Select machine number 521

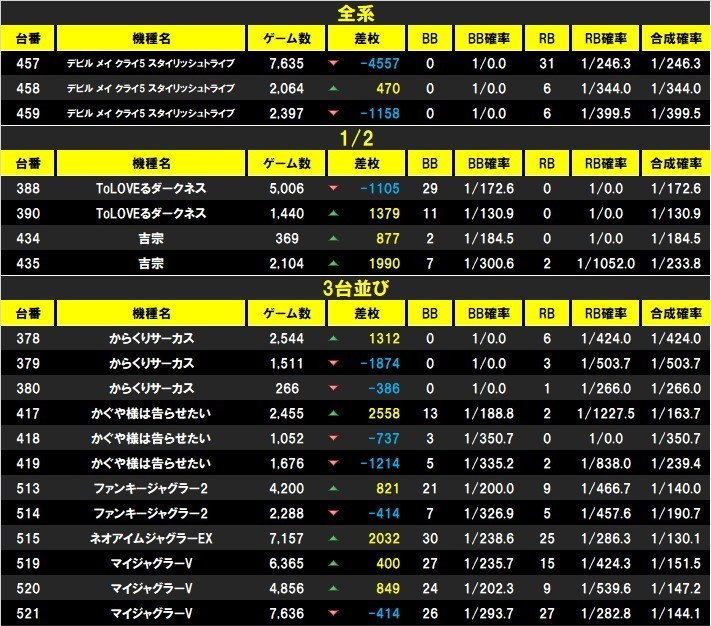(28, 613)
